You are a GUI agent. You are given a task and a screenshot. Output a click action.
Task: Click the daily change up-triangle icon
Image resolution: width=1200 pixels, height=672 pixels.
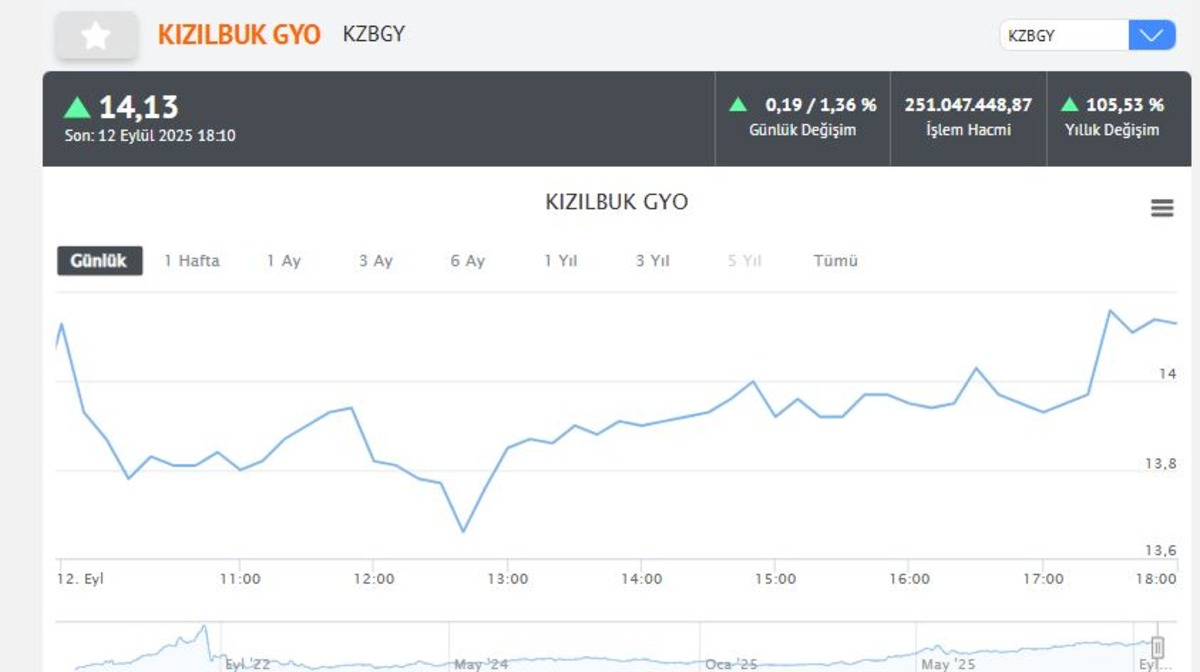(738, 104)
